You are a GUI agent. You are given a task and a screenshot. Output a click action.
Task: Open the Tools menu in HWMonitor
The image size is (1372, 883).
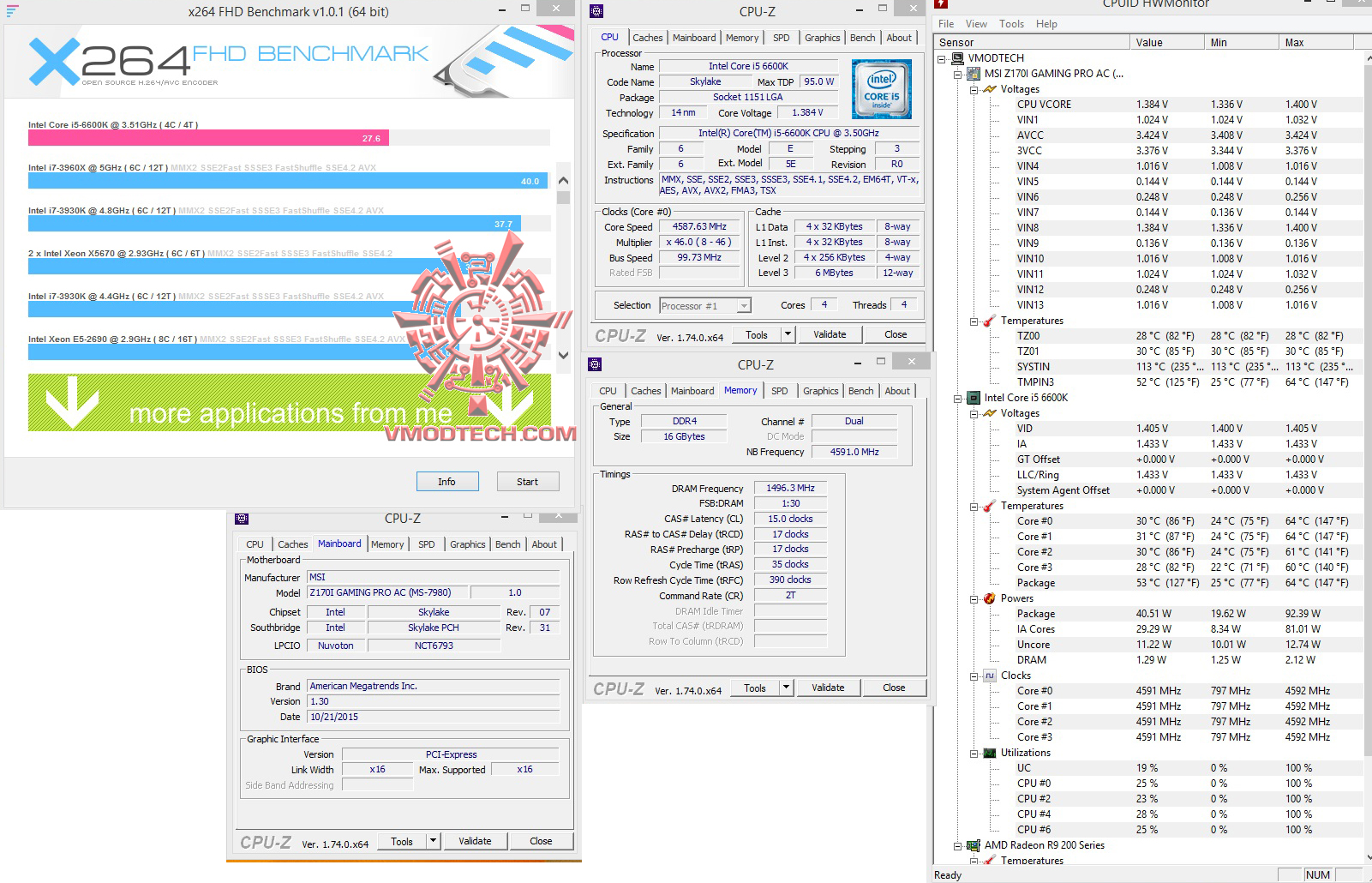tap(1011, 24)
